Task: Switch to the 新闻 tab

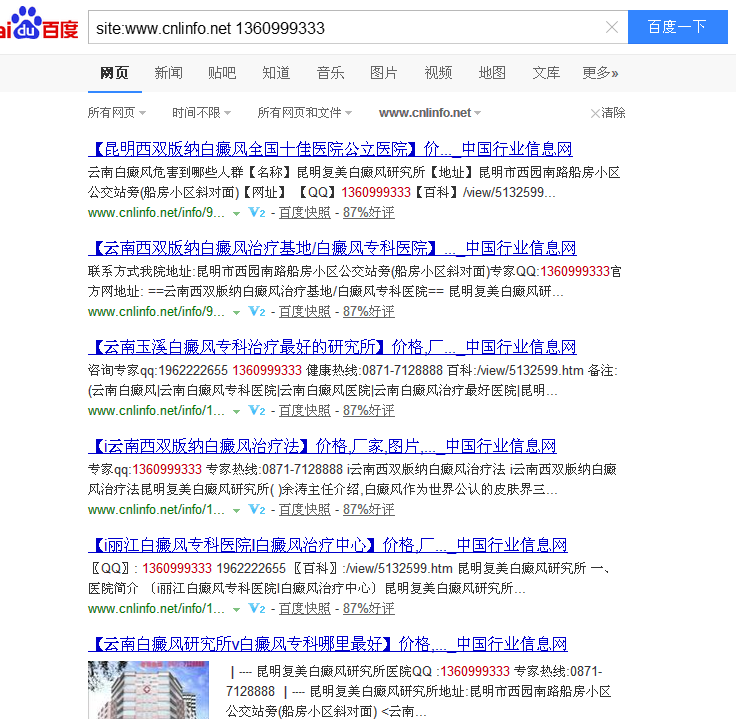Action: 168,73
